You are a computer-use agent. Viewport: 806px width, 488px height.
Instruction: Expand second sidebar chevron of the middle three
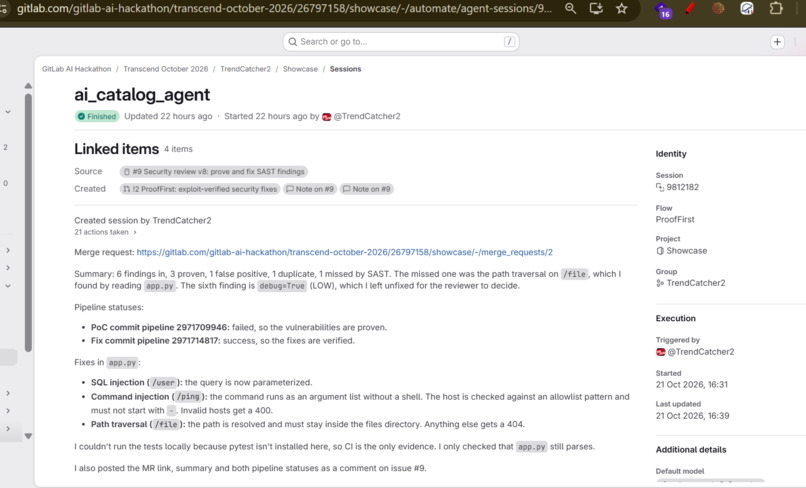[8, 268]
